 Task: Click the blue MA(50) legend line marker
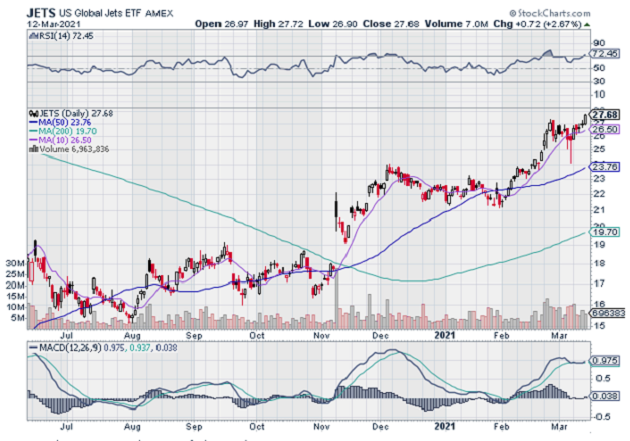33,122
